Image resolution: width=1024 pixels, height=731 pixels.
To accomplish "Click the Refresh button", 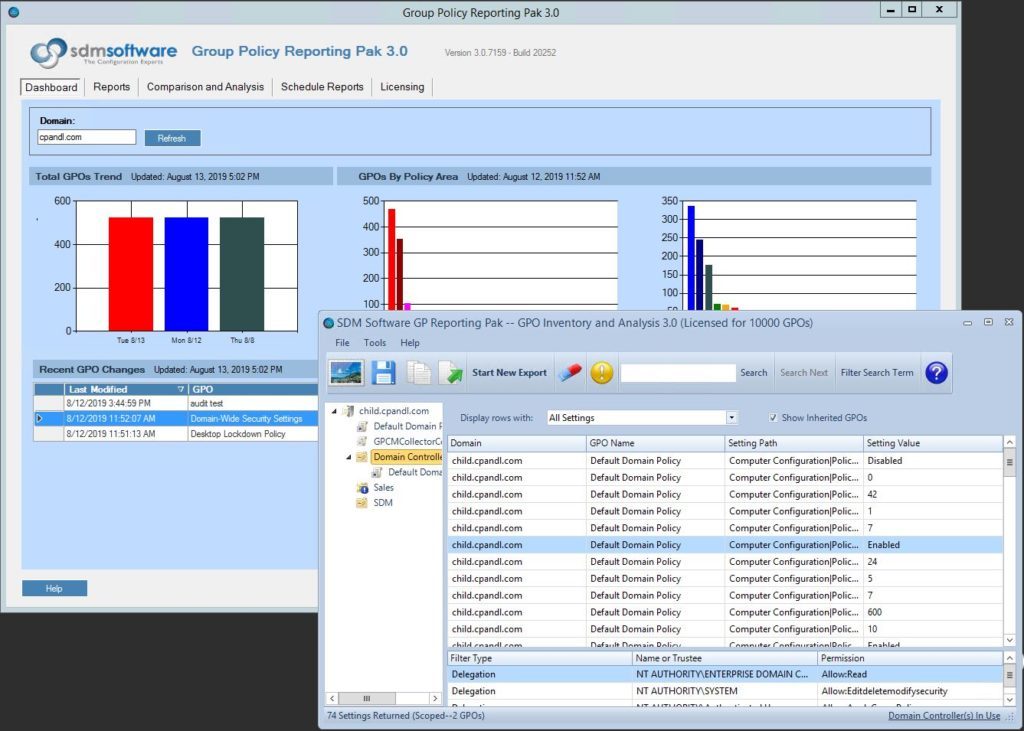I will coord(172,138).
